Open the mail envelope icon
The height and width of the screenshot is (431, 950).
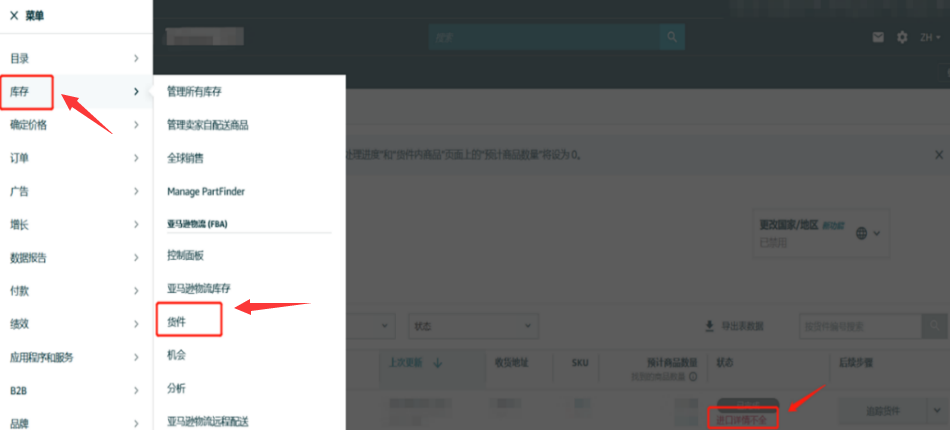click(x=878, y=37)
